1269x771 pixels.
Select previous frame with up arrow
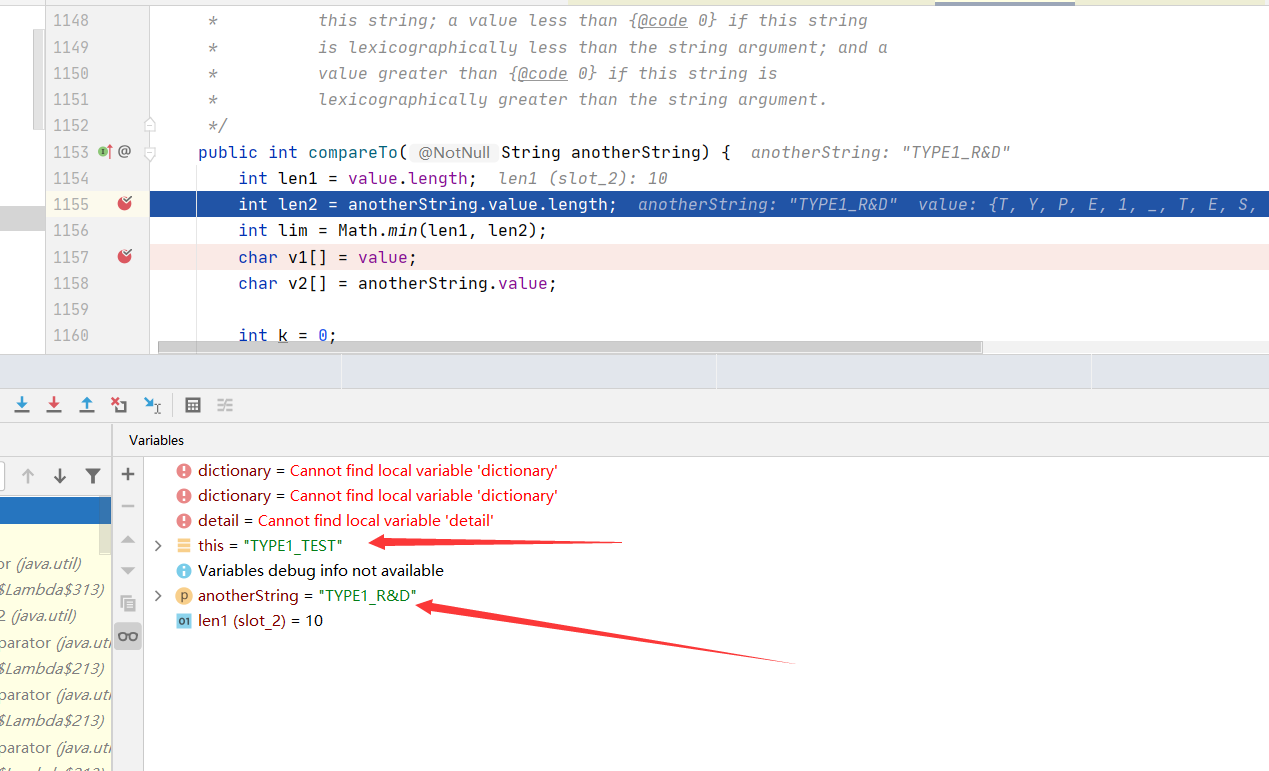pyautogui.click(x=28, y=476)
